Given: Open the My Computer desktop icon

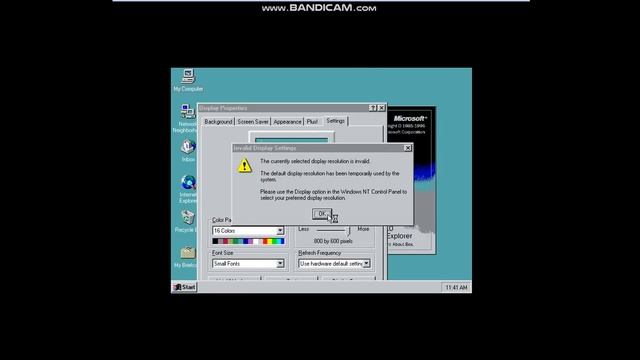Looking at the screenshot, I should coord(188,80).
